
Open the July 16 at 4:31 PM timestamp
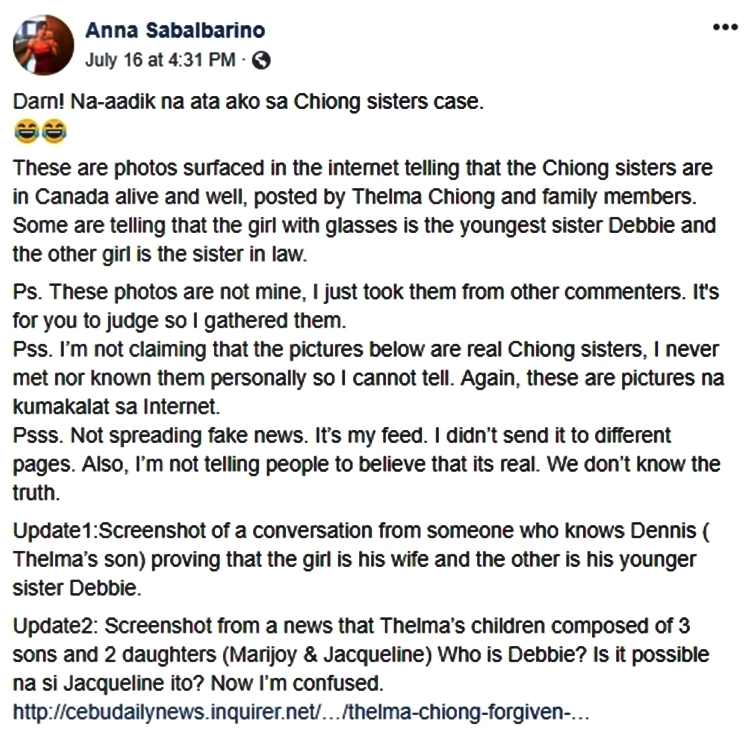point(160,60)
